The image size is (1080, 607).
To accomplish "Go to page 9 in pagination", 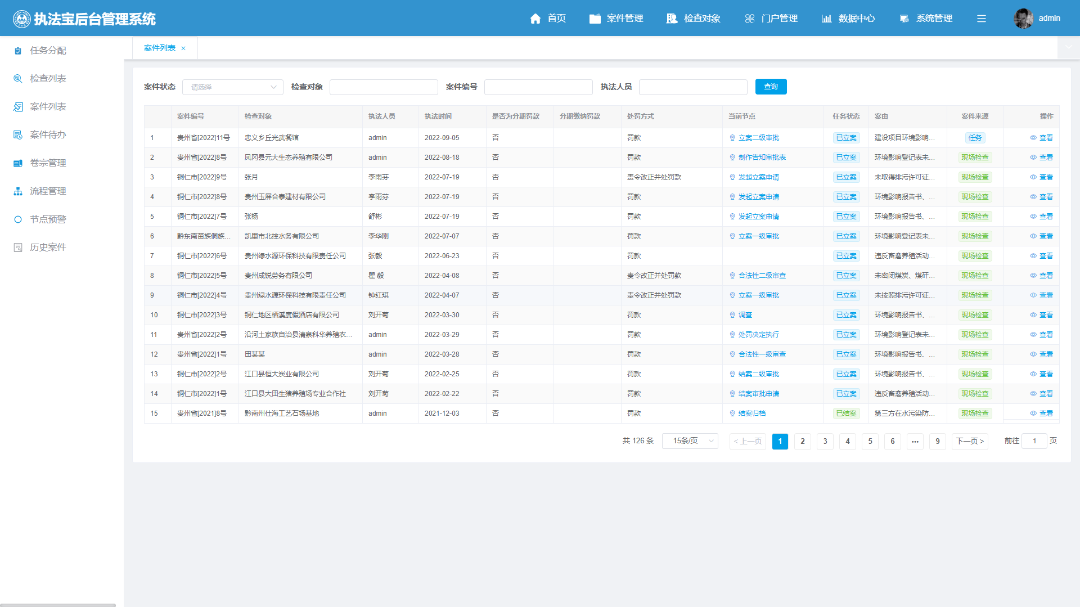I will click(x=937, y=441).
